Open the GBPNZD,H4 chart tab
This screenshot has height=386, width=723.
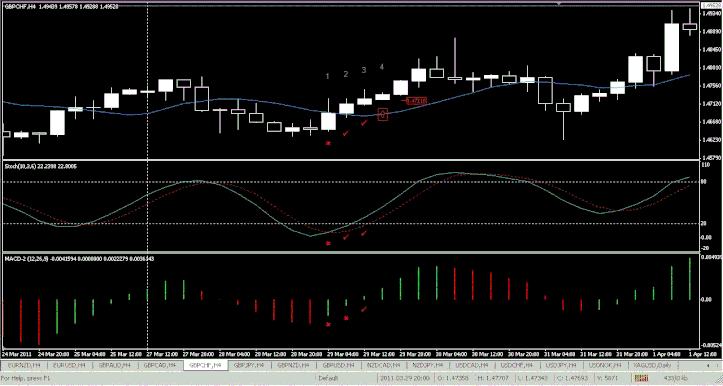click(x=293, y=365)
